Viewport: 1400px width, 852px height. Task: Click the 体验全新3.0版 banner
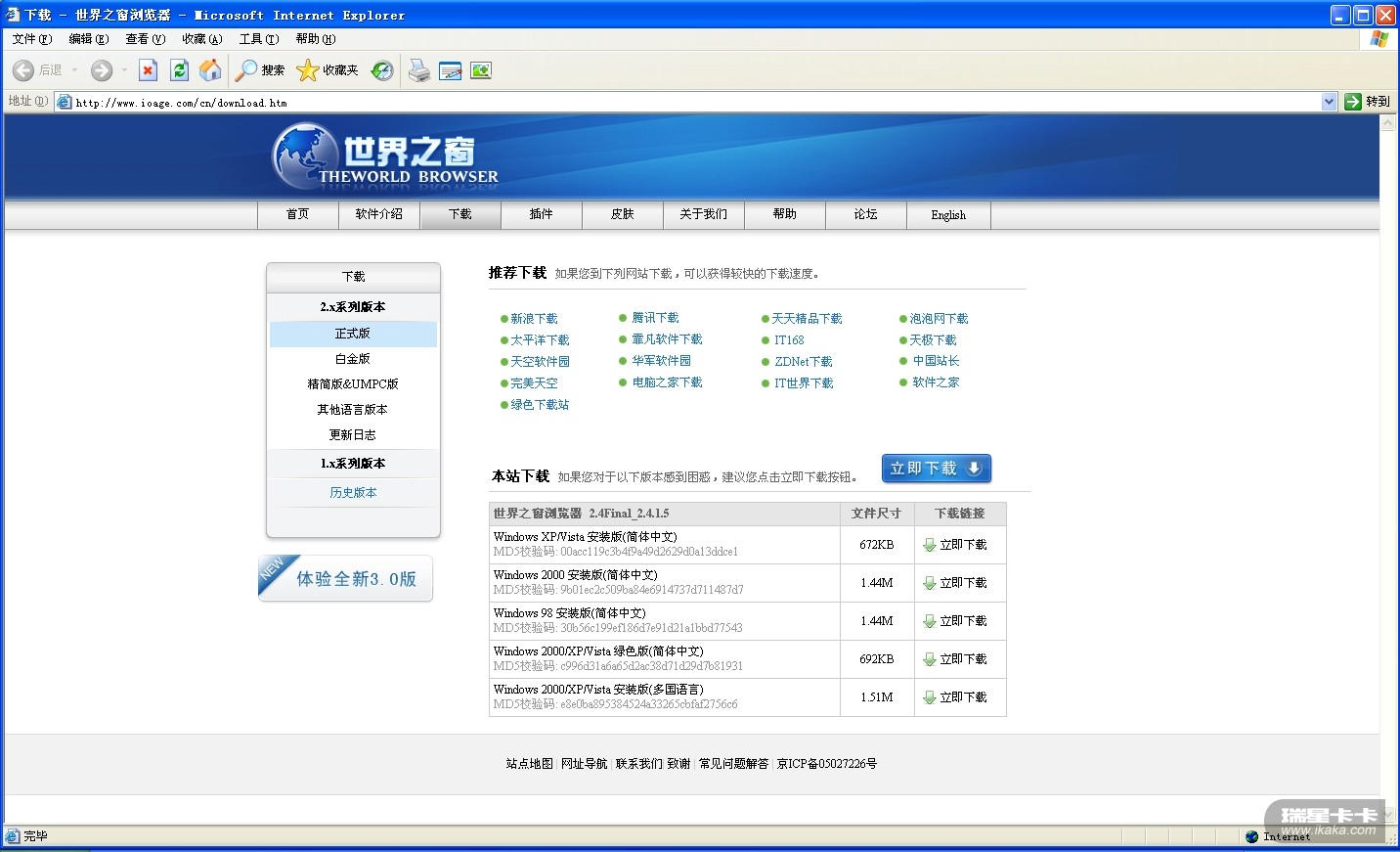(x=346, y=579)
